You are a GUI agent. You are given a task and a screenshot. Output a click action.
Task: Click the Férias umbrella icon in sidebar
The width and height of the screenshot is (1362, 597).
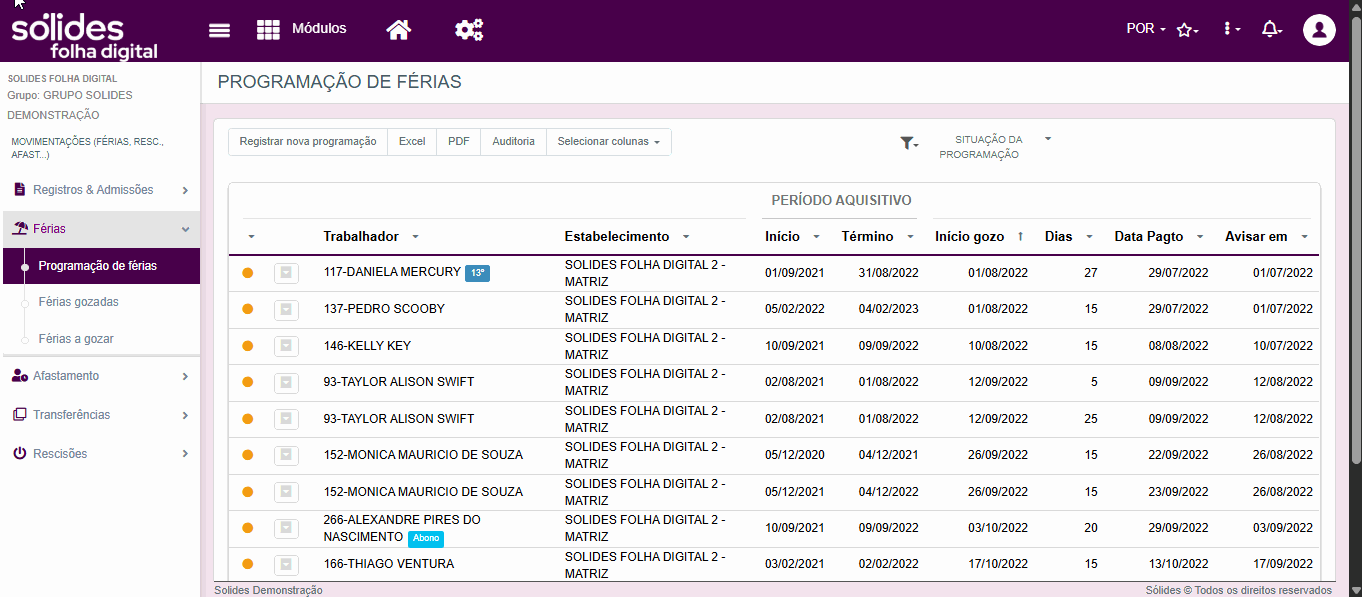click(20, 229)
